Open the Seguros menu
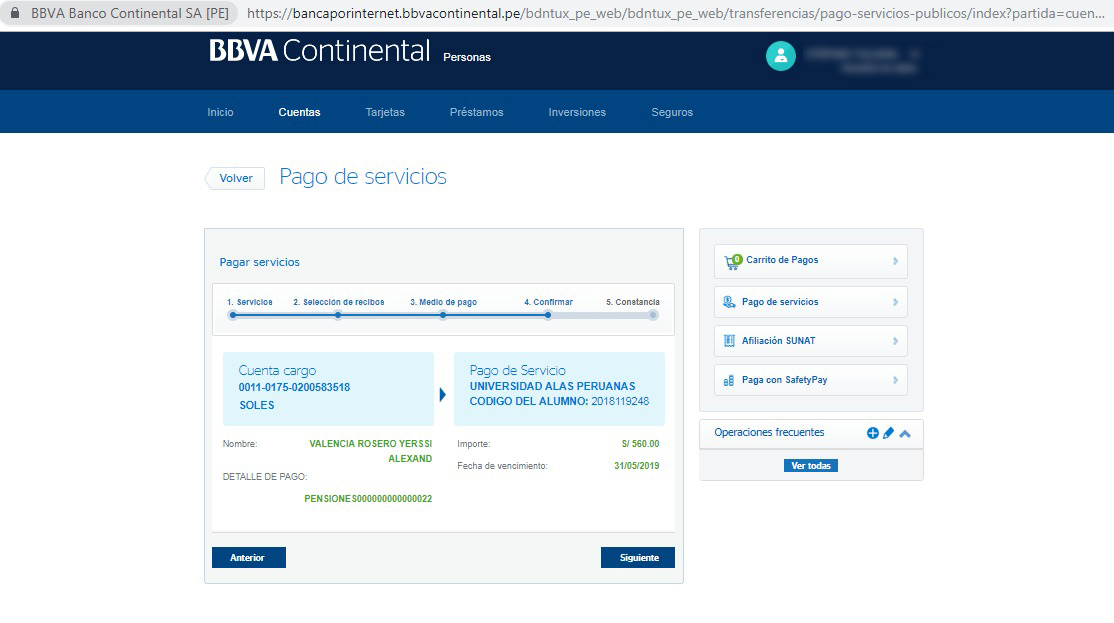The width and height of the screenshot is (1114, 623). click(x=672, y=112)
